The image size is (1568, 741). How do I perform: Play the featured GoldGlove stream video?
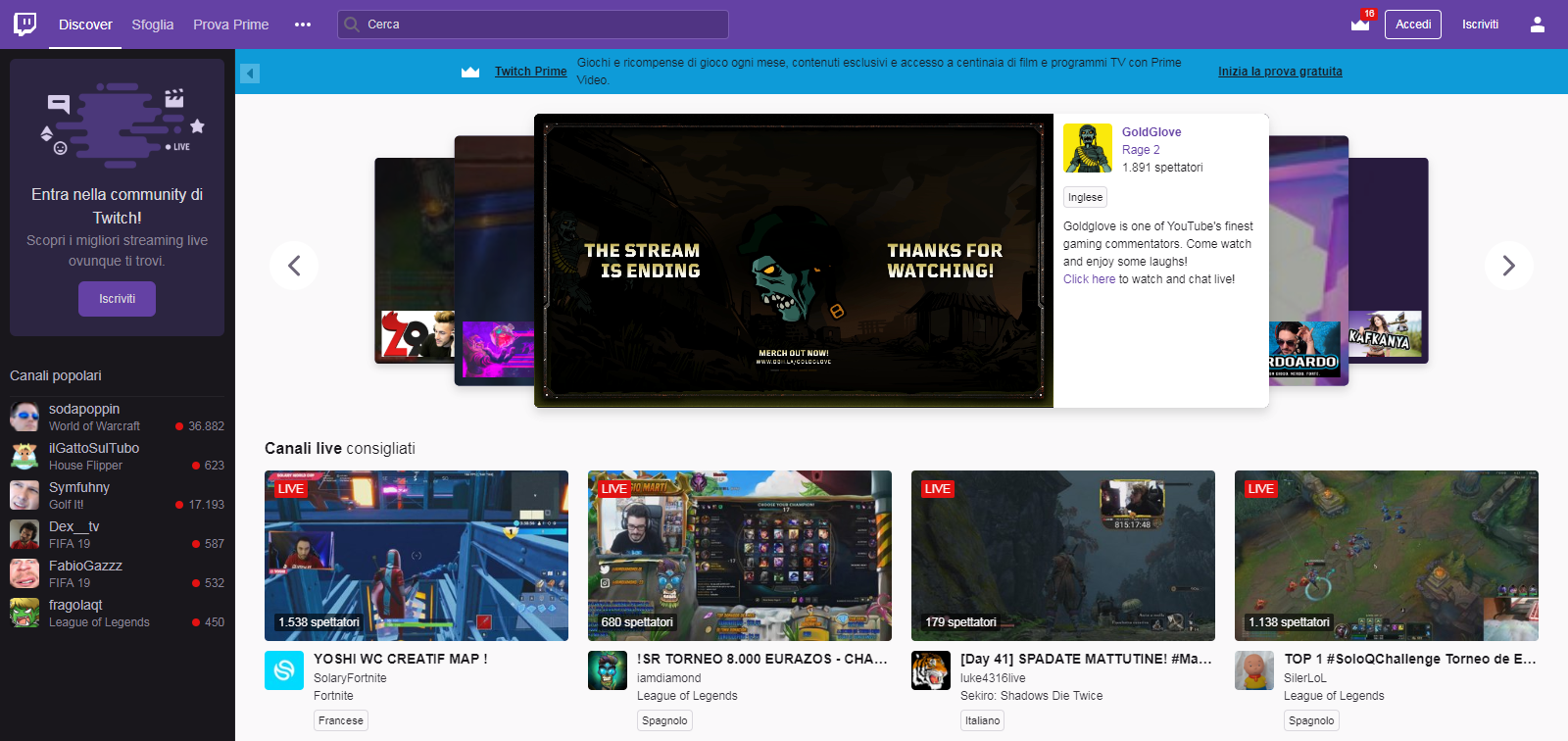794,261
